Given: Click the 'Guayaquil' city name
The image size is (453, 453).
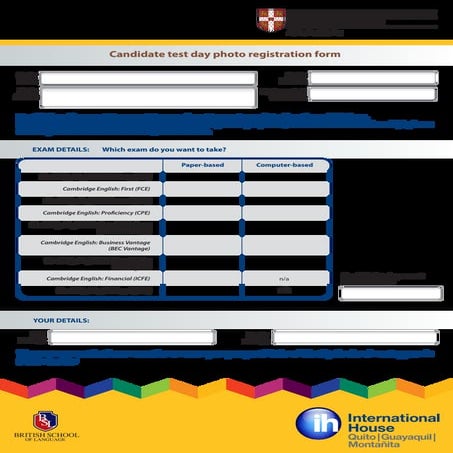Looking at the screenshot, I should point(407,437).
